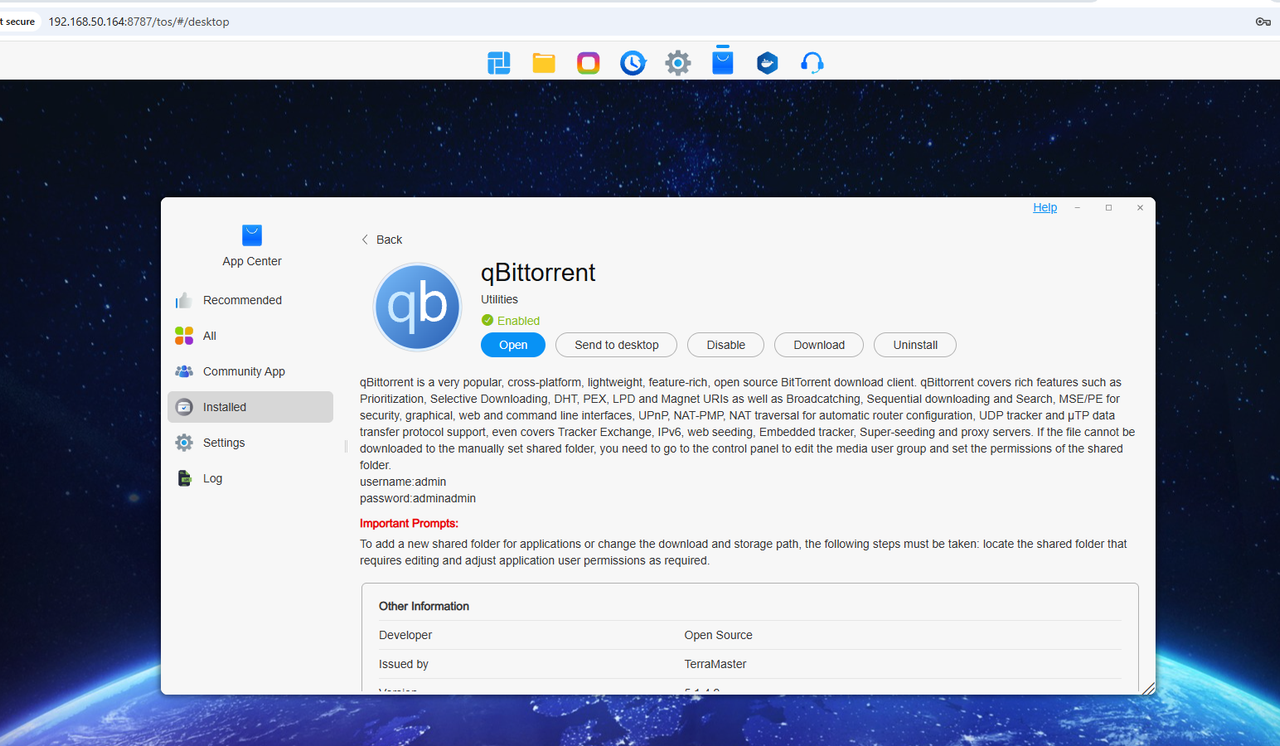Open the gear Control Panel icon in dock

pyautogui.click(x=678, y=63)
